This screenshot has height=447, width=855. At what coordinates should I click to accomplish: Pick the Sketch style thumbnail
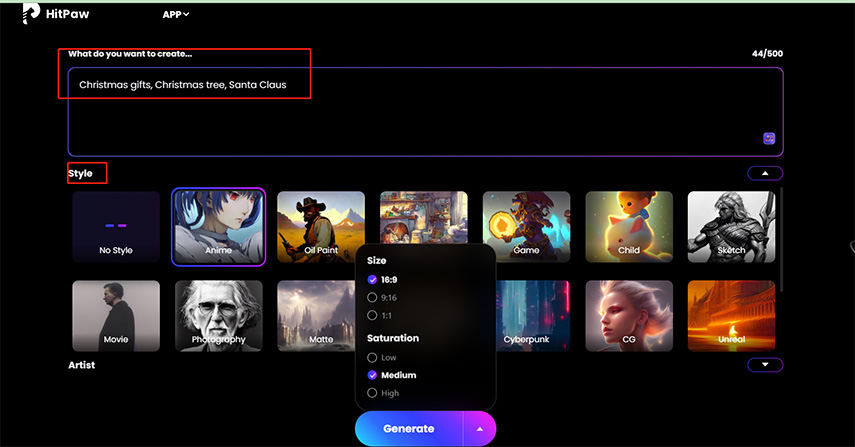(x=731, y=227)
